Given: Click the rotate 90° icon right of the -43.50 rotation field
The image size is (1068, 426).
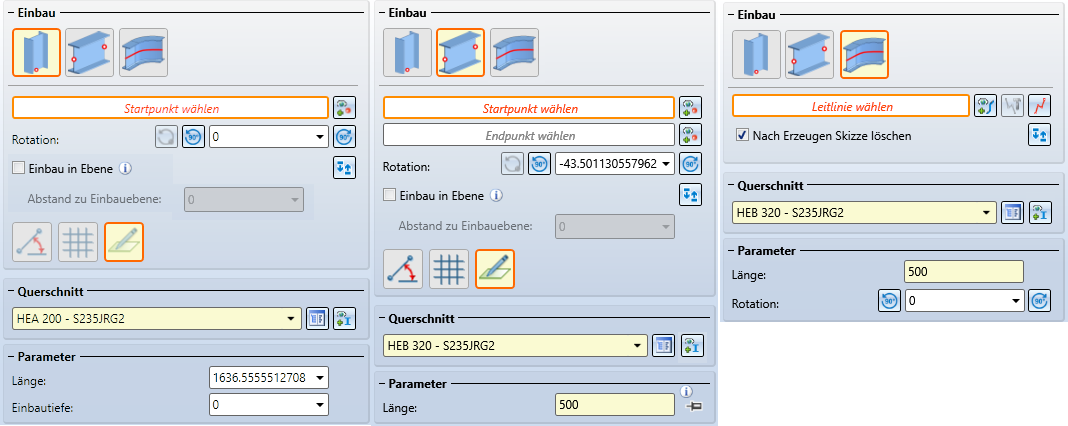Looking at the screenshot, I should [x=690, y=164].
